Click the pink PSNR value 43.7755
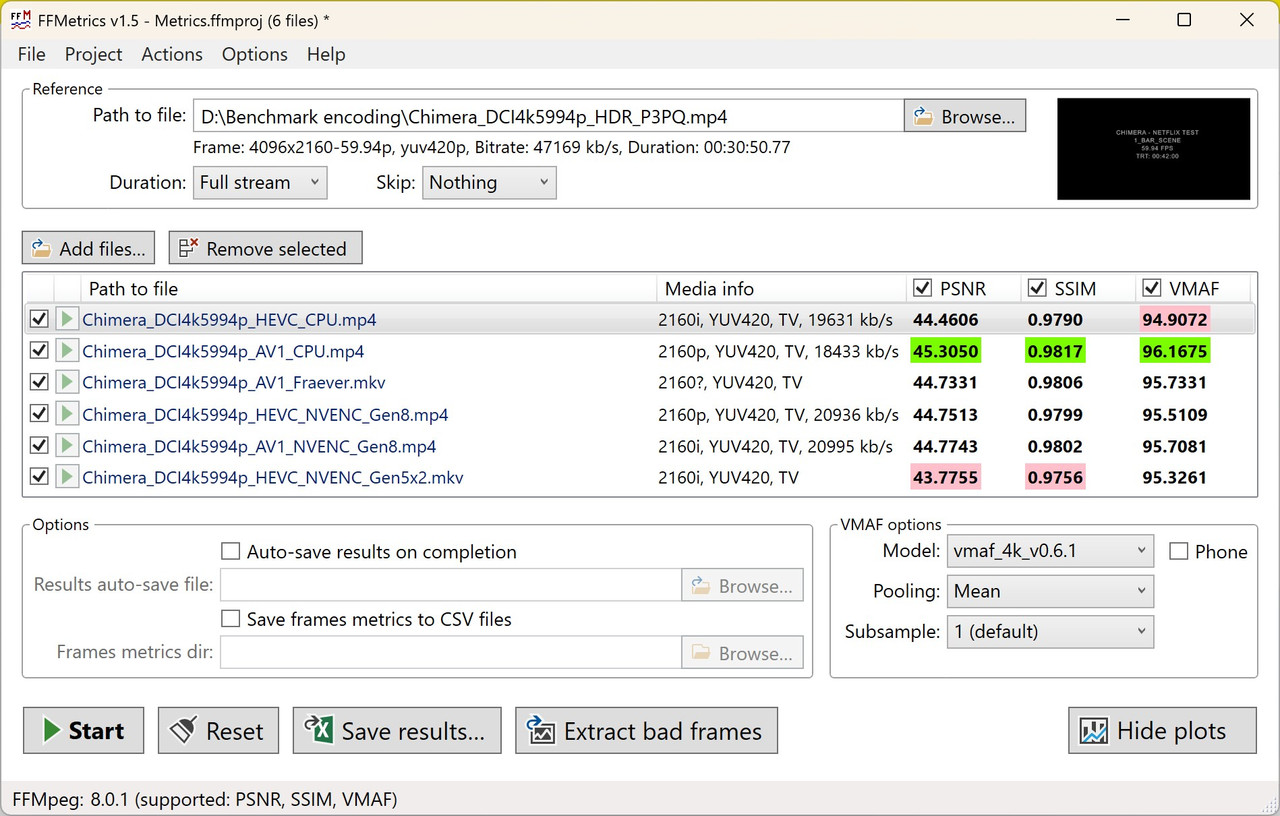The height and width of the screenshot is (816, 1280). (x=946, y=477)
